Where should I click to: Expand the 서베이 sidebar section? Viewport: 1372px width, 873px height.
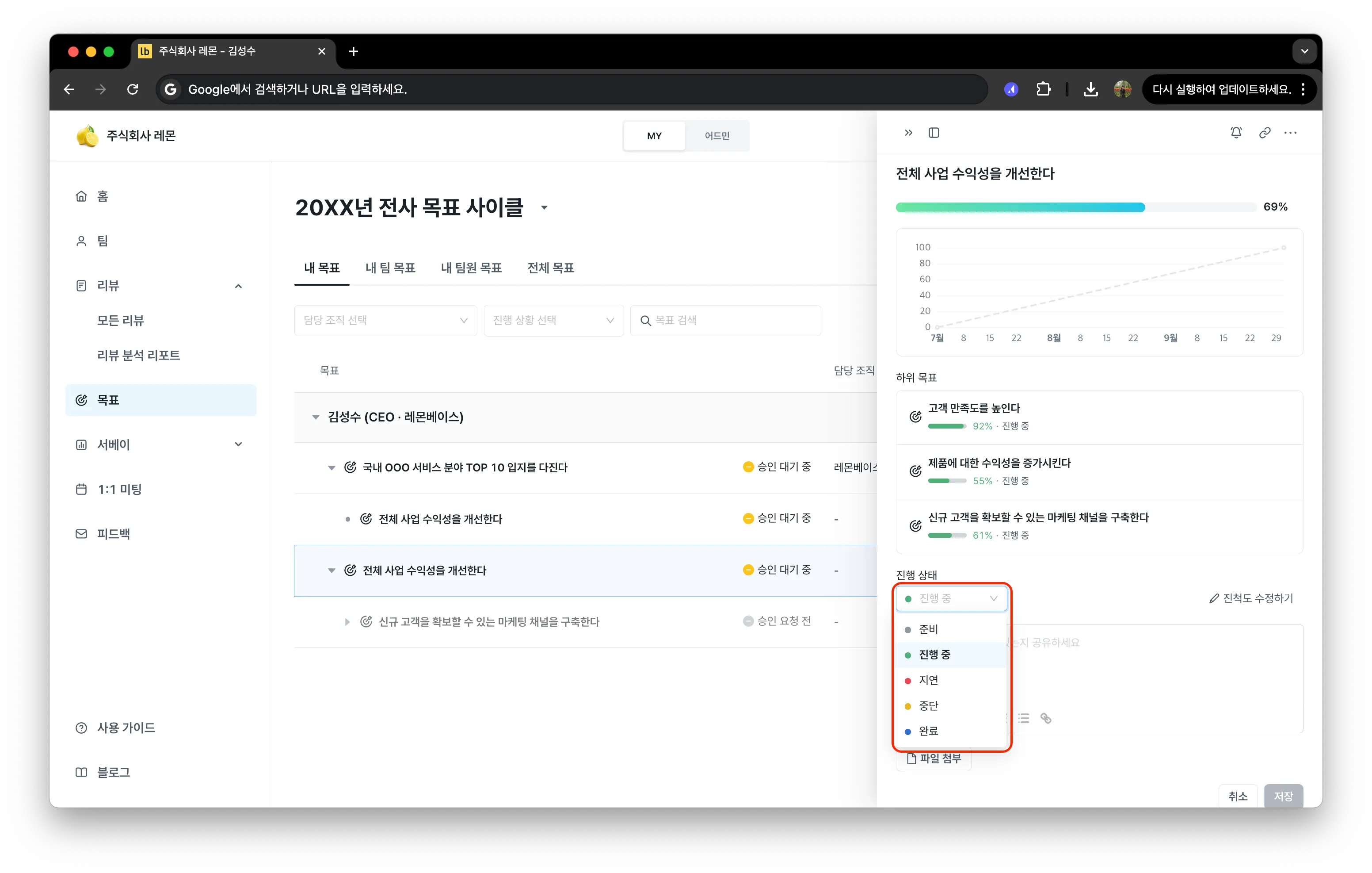coord(238,444)
